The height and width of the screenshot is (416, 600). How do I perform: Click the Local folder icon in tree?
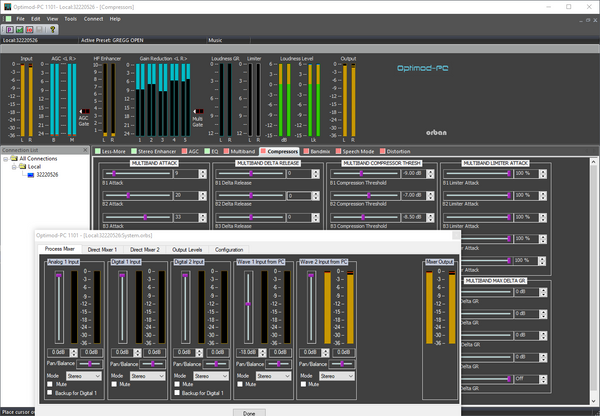point(23,166)
